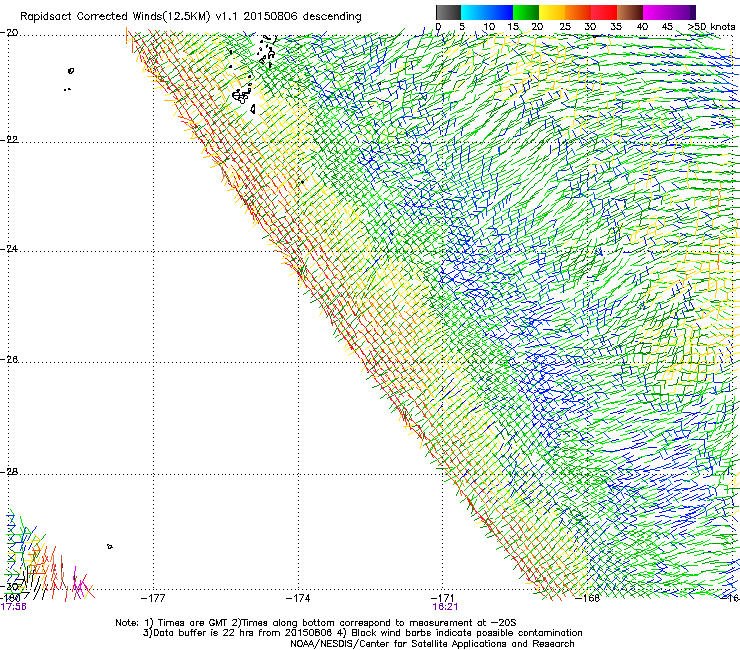Click the small island outline near -179, -20.7
The image size is (740, 650).
71,71
